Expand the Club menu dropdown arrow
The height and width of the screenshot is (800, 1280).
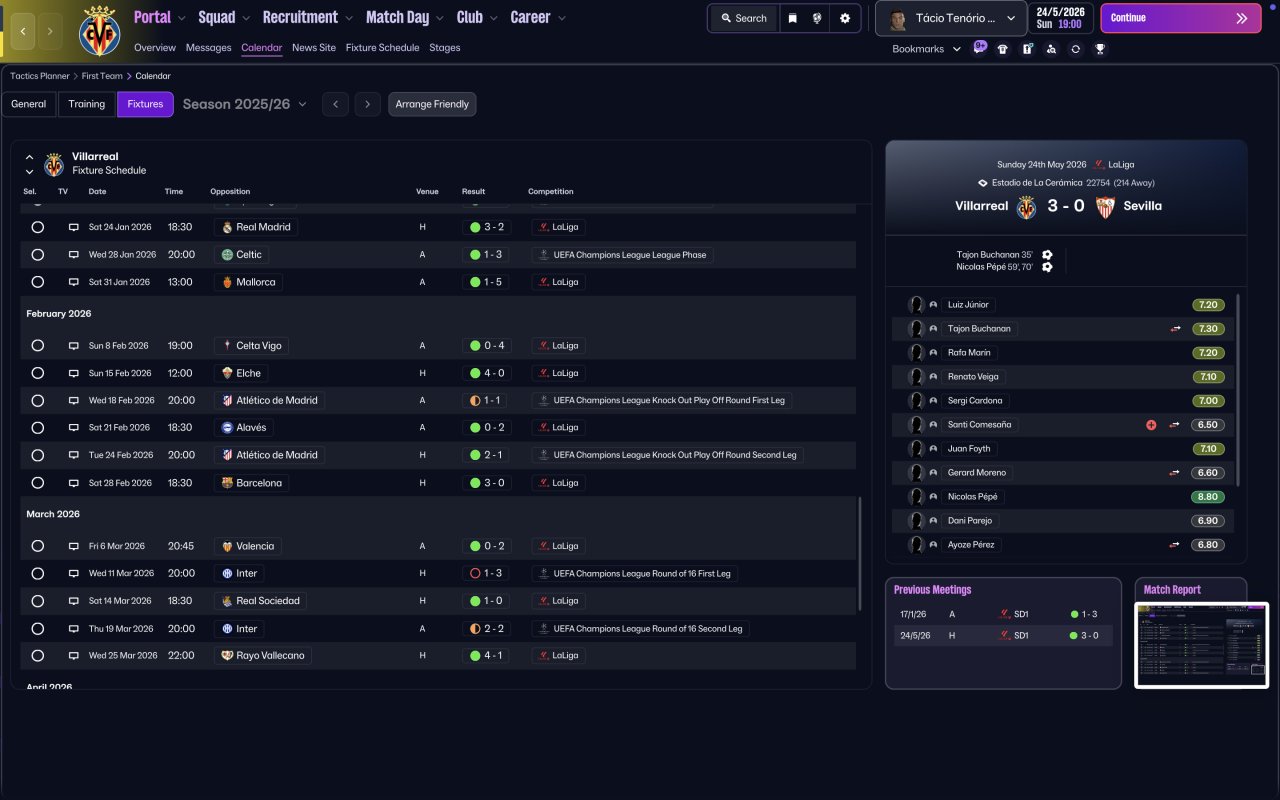(x=493, y=18)
